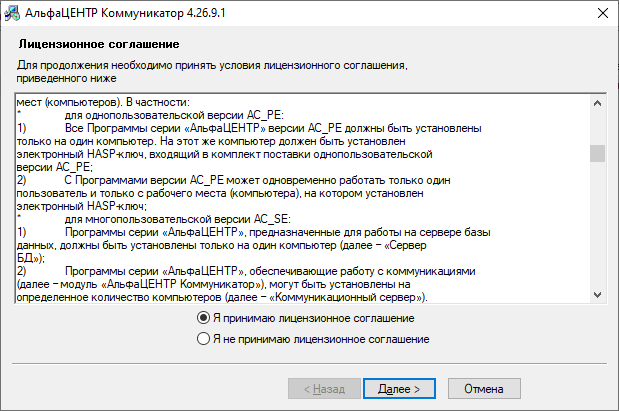Click scrollbar track above the thumb
619x411 pixels.
tap(597, 125)
